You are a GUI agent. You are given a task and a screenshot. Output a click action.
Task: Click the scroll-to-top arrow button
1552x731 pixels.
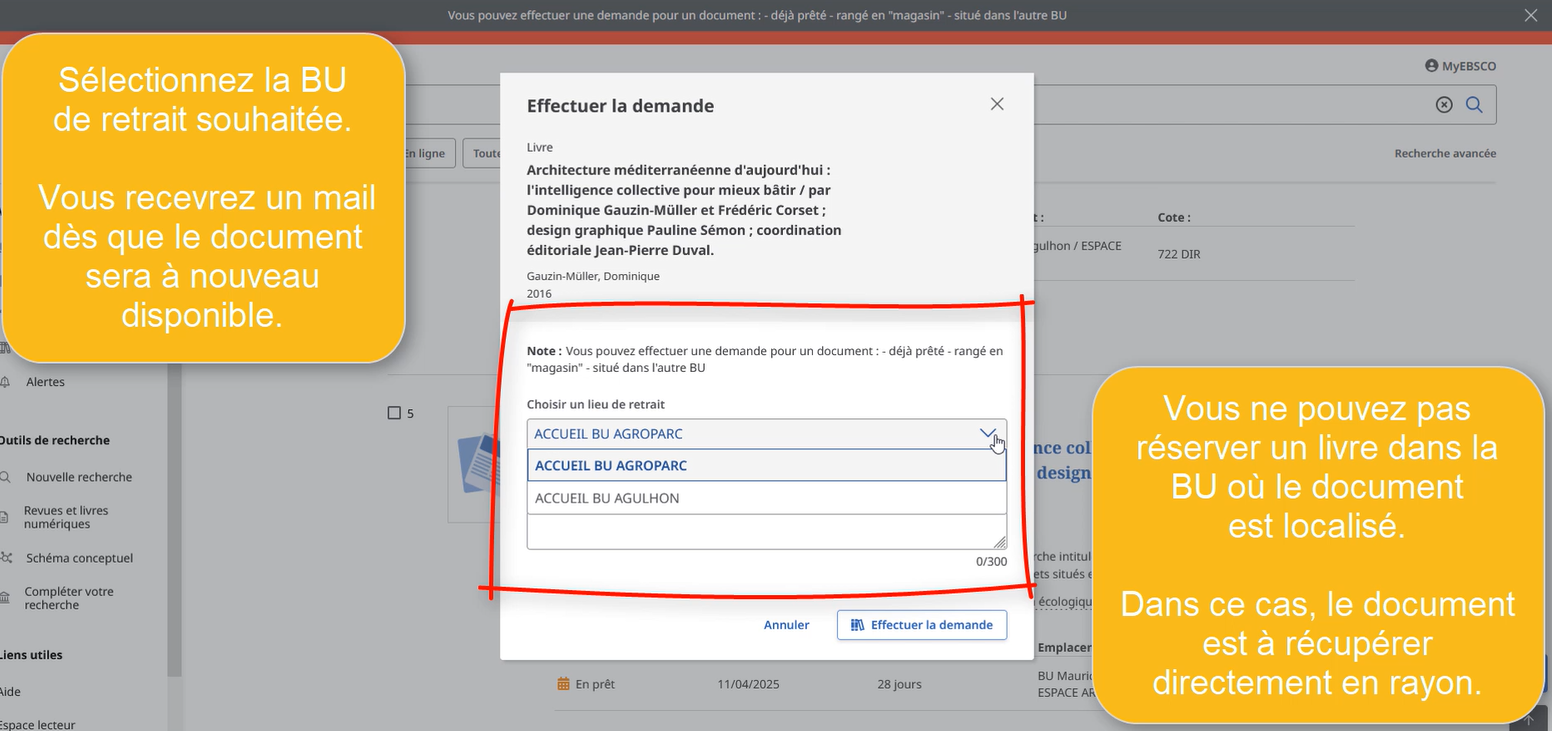tap(1529, 719)
